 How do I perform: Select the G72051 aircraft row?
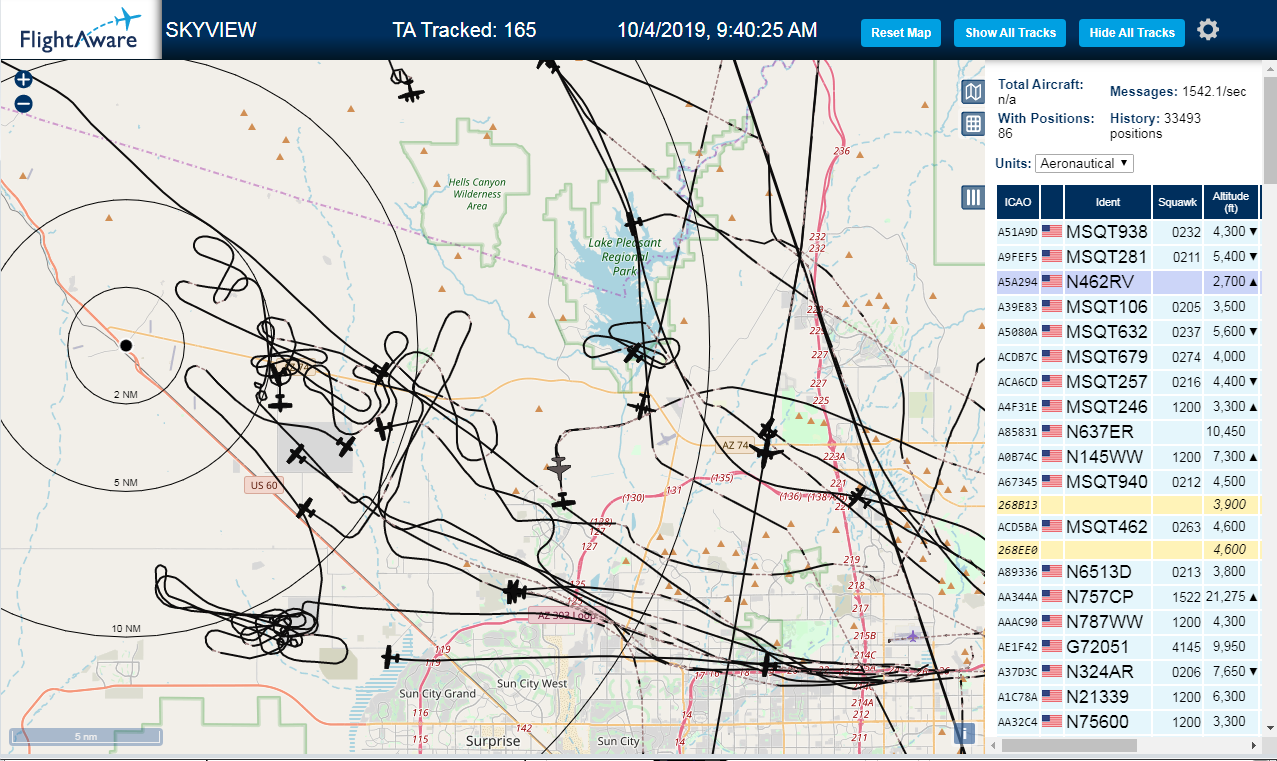point(1129,646)
